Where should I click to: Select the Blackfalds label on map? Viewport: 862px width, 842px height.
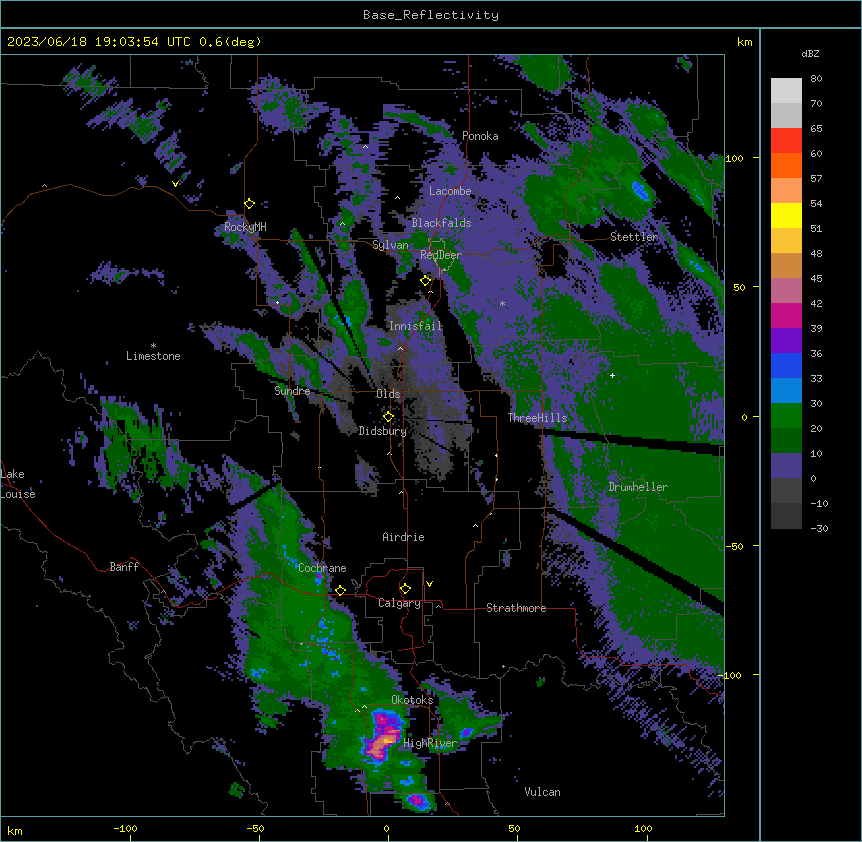(x=441, y=223)
